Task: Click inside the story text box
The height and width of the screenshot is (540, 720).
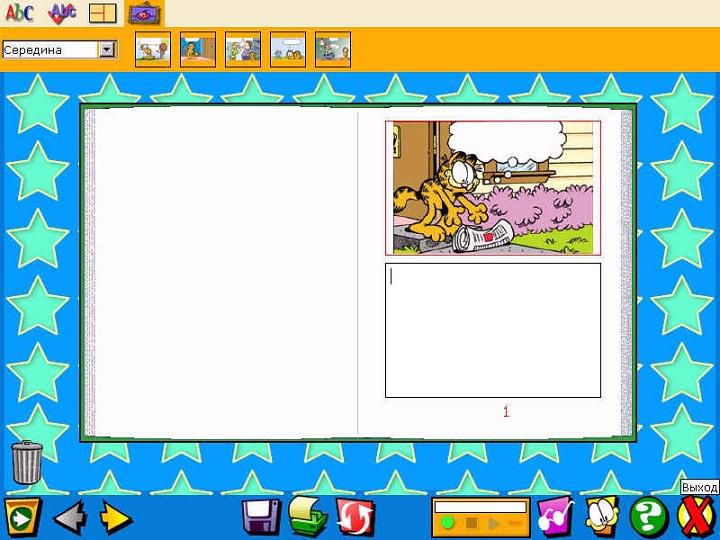Action: 492,330
